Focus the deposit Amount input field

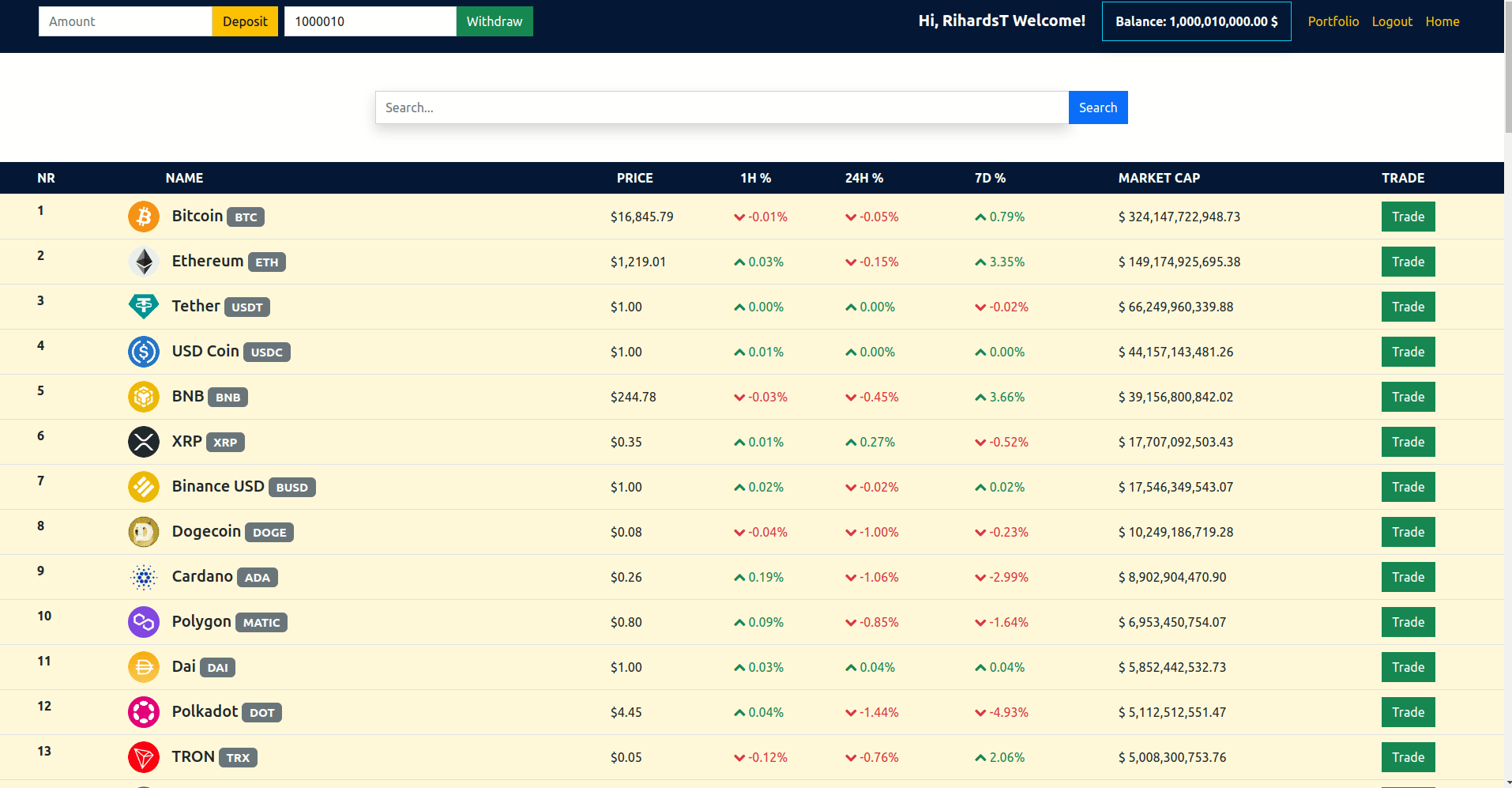[x=126, y=21]
